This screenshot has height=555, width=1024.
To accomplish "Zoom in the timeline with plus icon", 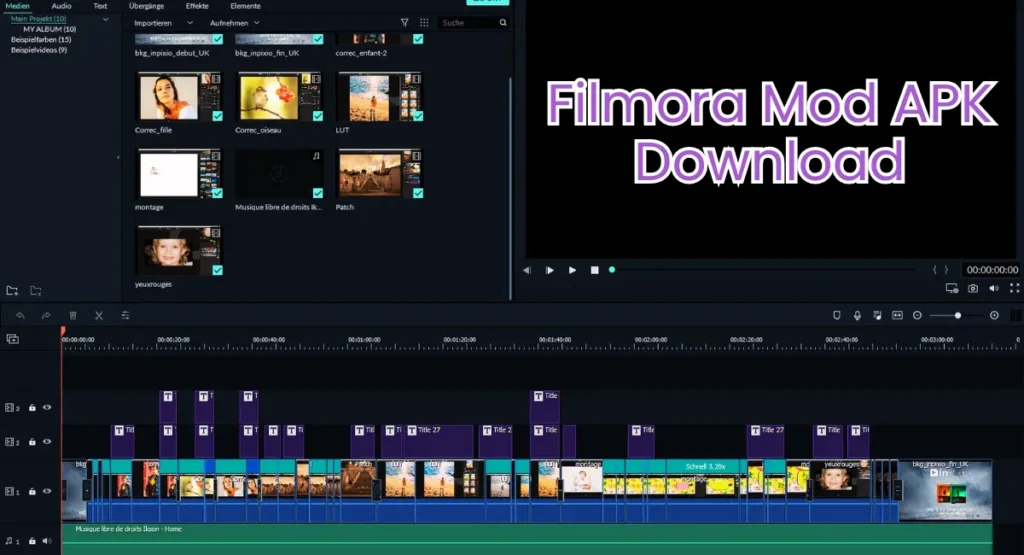I will tap(994, 315).
